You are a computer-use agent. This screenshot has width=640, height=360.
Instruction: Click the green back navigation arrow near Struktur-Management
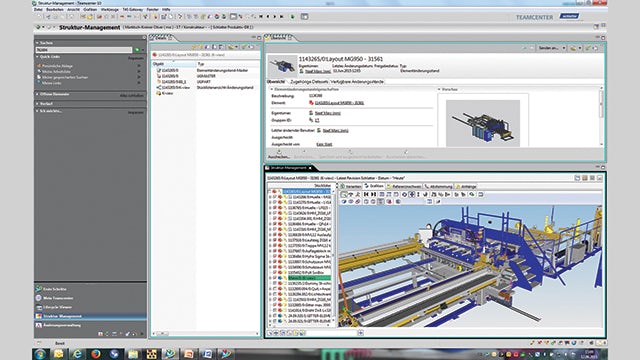[38, 27]
